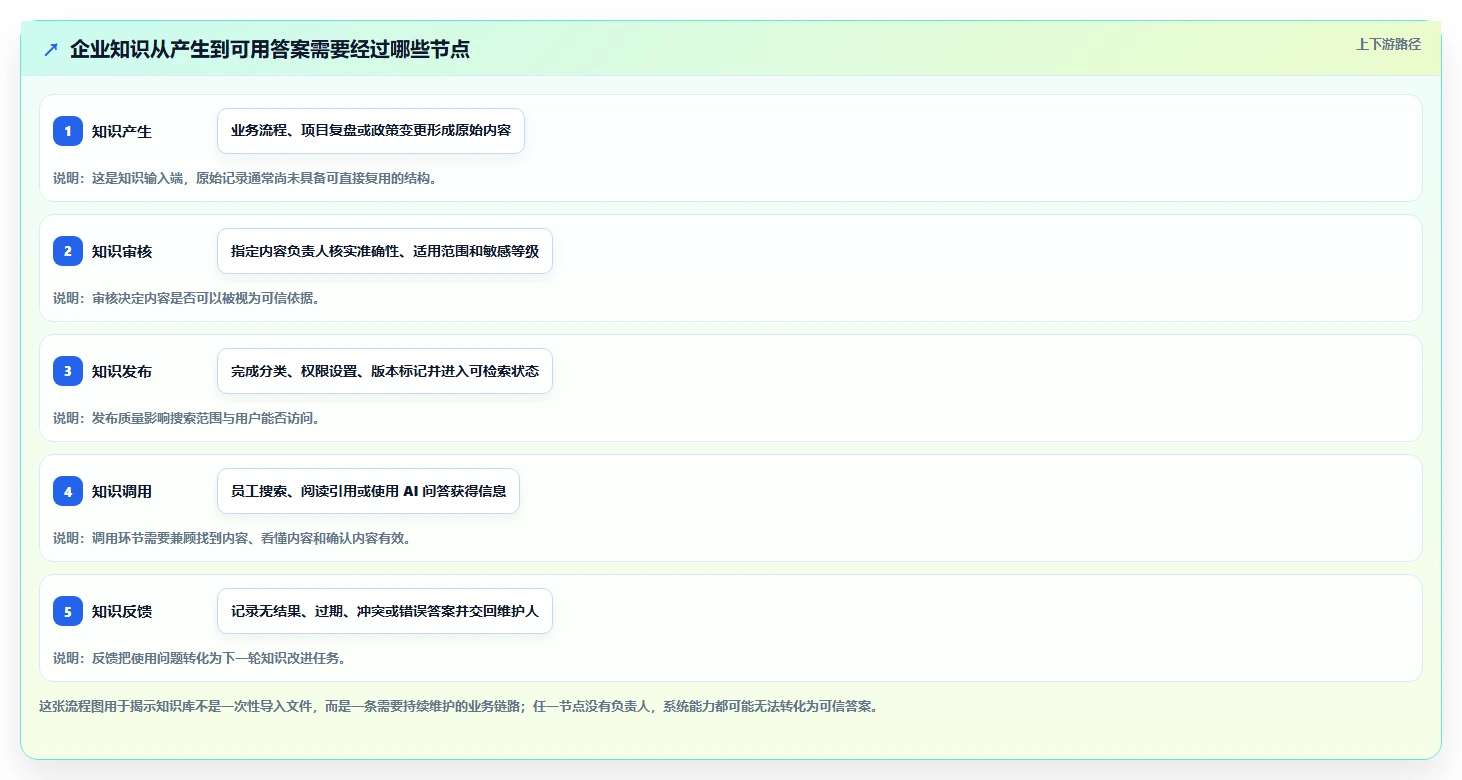Click the box 员工搜索、阅读引用或使用 AI 问答获得信息

tap(368, 491)
